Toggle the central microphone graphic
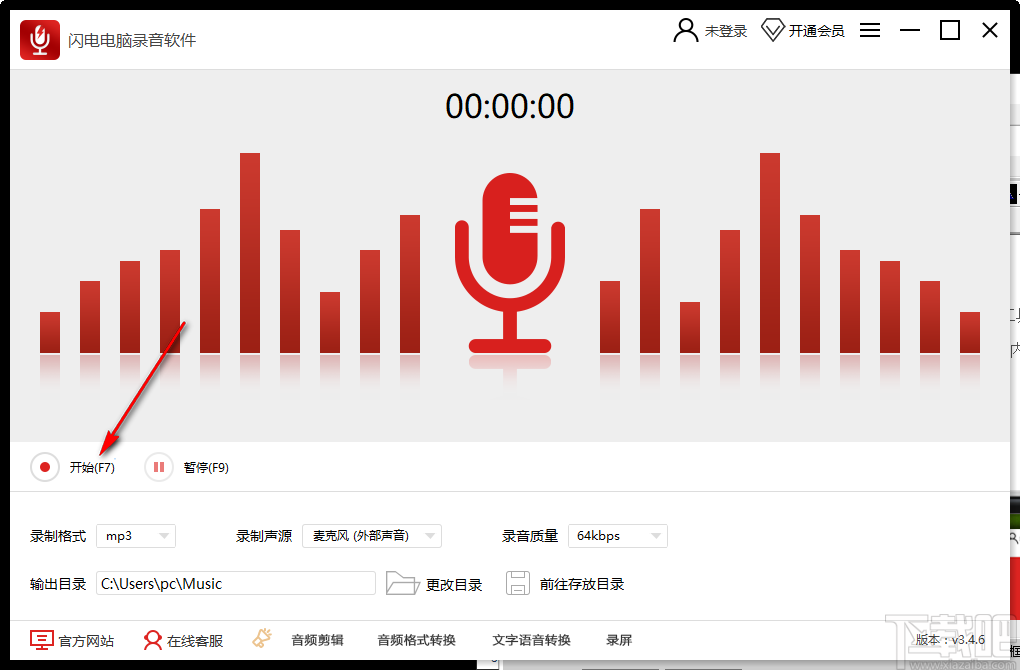This screenshot has width=1020, height=670. (510, 265)
